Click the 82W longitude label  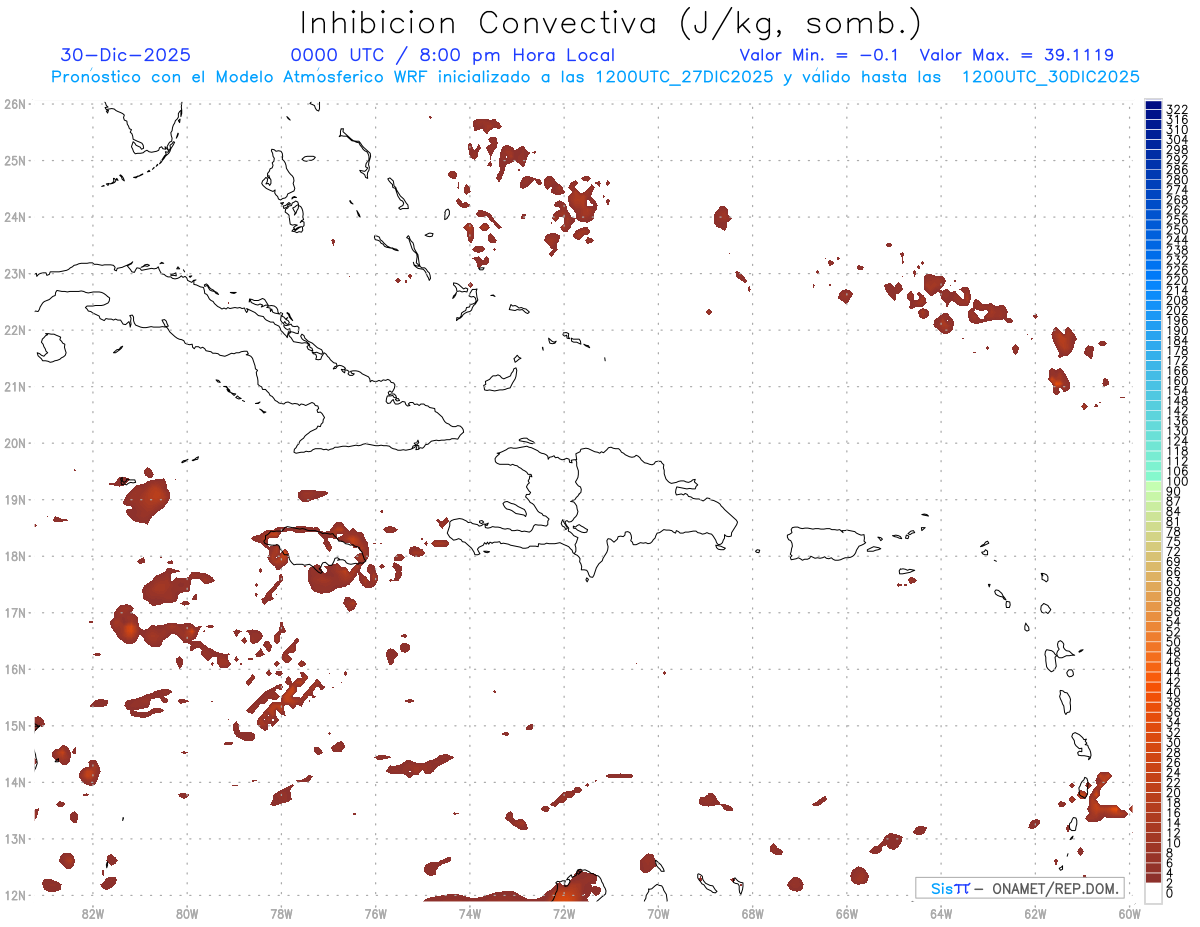point(93,913)
